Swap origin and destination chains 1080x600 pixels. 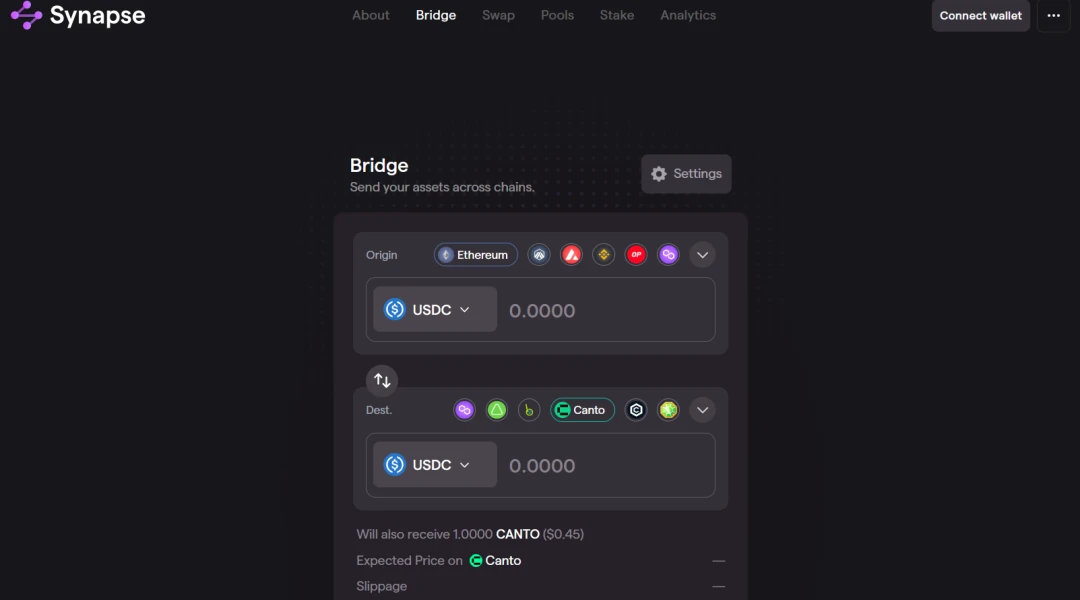tap(382, 380)
